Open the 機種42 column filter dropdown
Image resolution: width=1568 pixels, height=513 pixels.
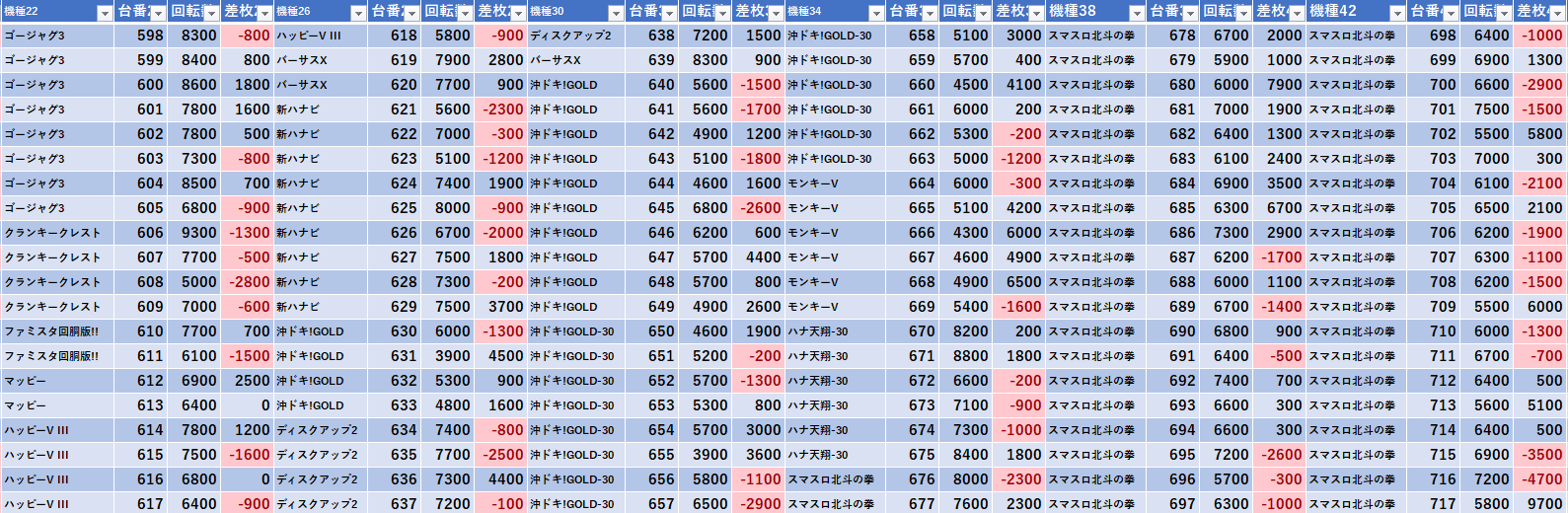tap(1397, 13)
